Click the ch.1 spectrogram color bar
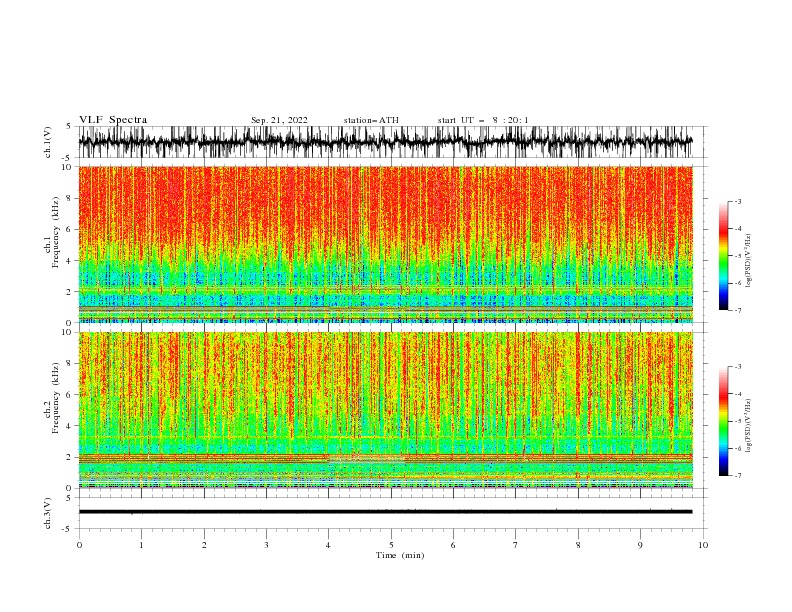This screenshot has width=792, height=612. coord(723,256)
